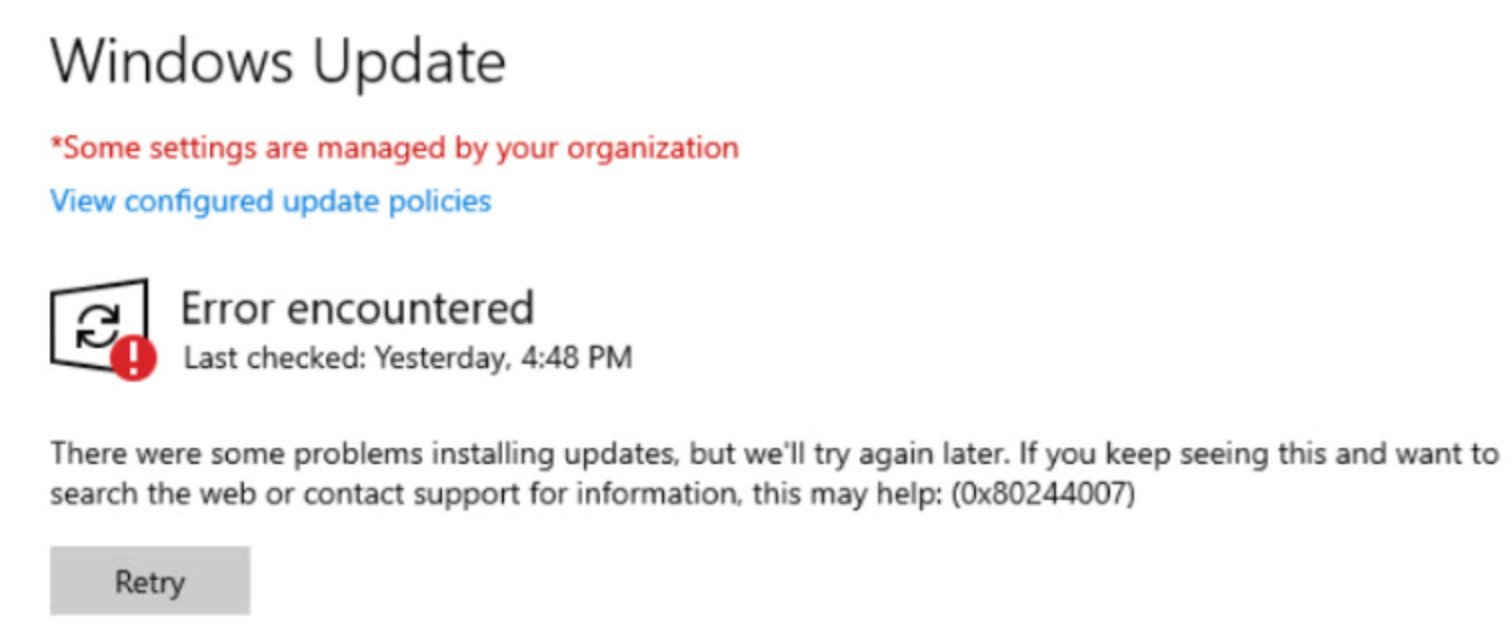Click the red managed by organization notice
Viewport: 1512px width, 640px height.
[x=395, y=149]
